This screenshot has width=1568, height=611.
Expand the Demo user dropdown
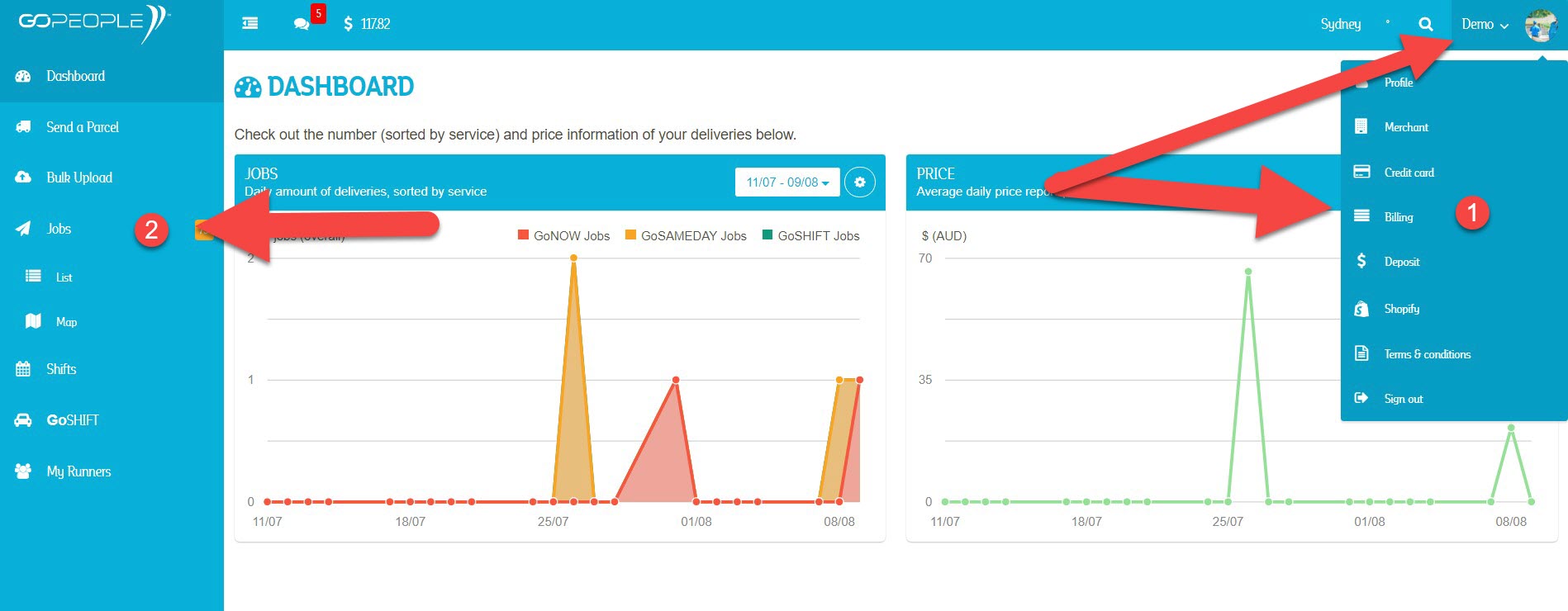click(x=1485, y=24)
